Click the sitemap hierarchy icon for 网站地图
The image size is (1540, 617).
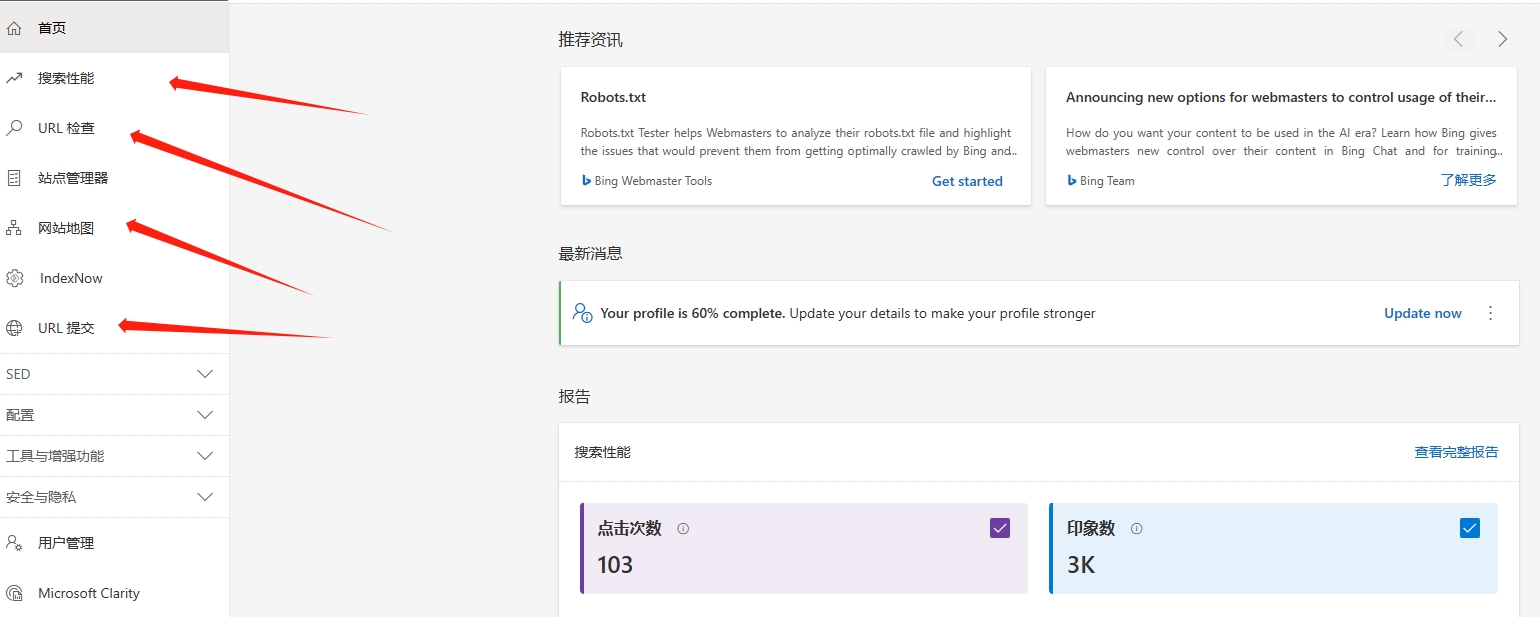(14, 228)
